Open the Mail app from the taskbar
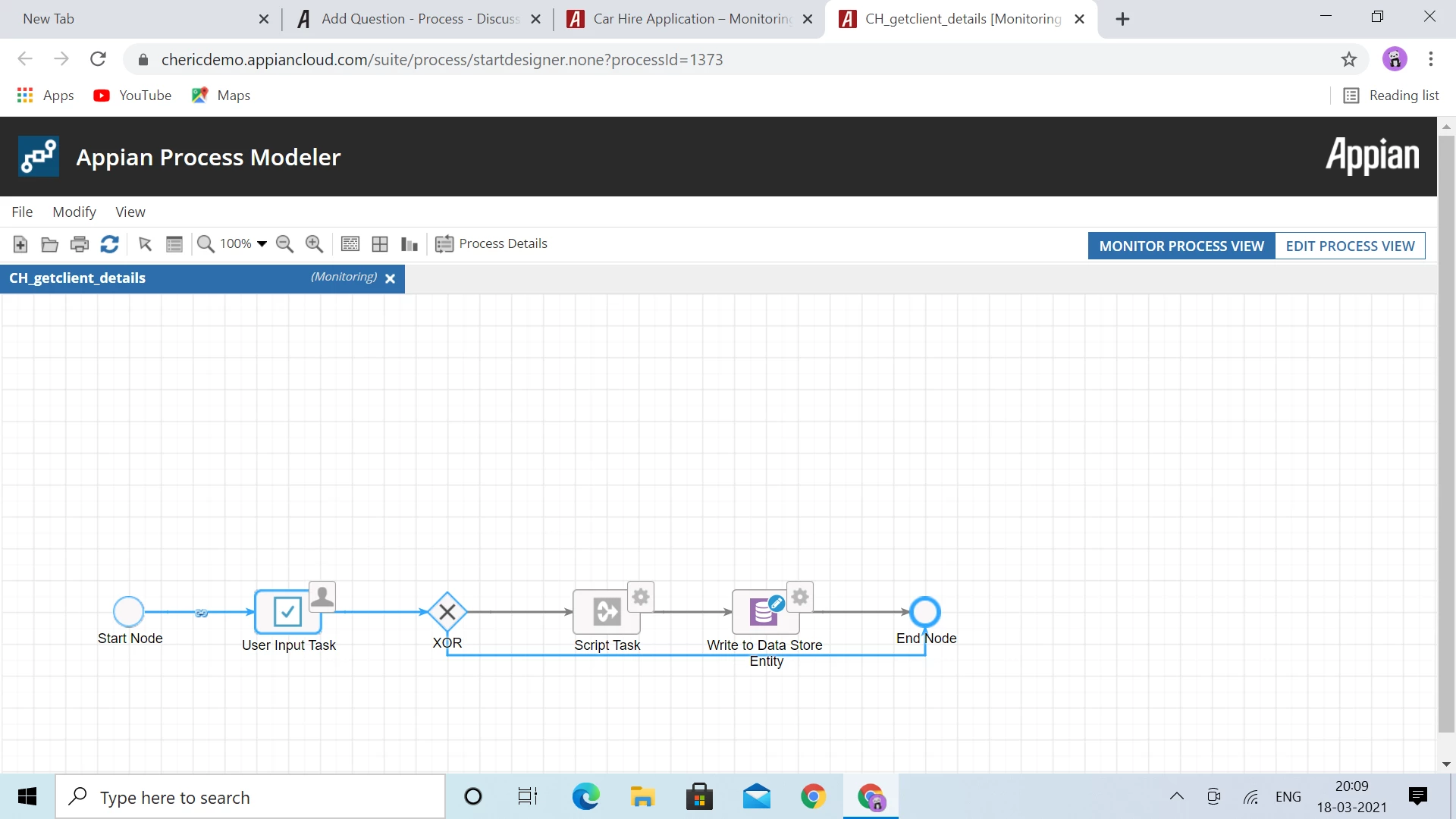Screen dimensions: 1456x819 click(757, 797)
